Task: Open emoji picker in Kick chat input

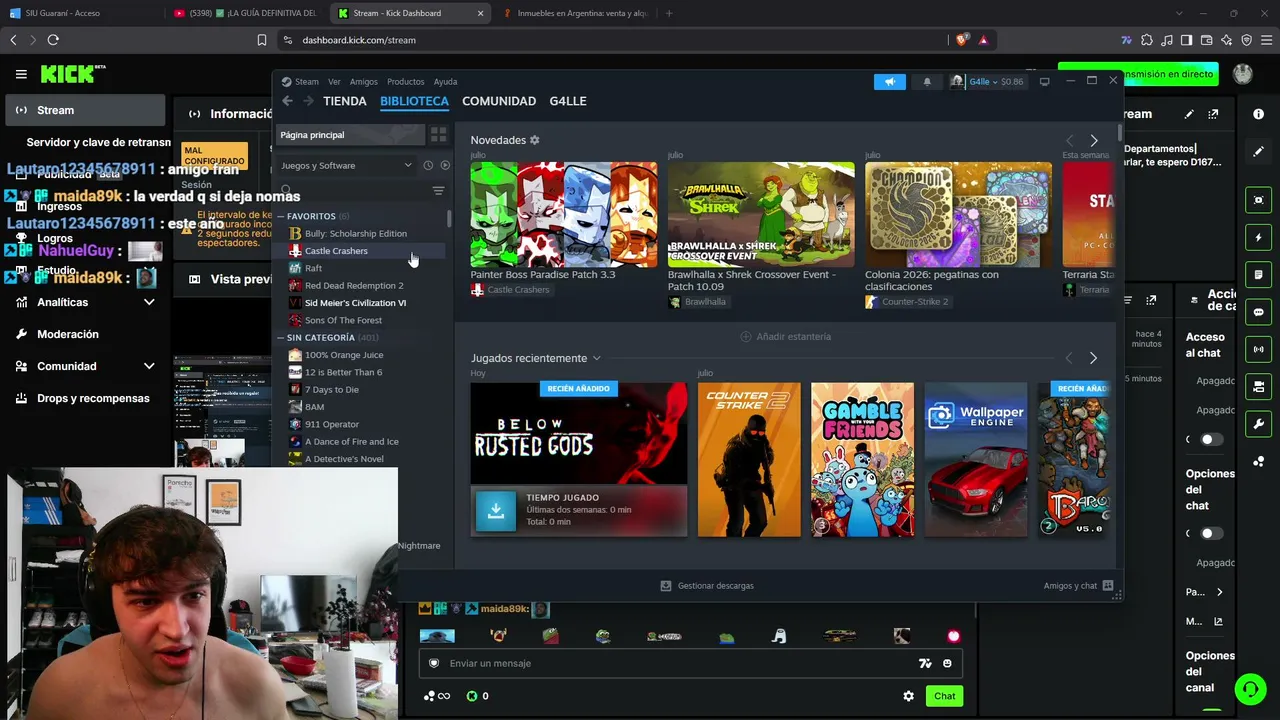Action: click(x=947, y=663)
